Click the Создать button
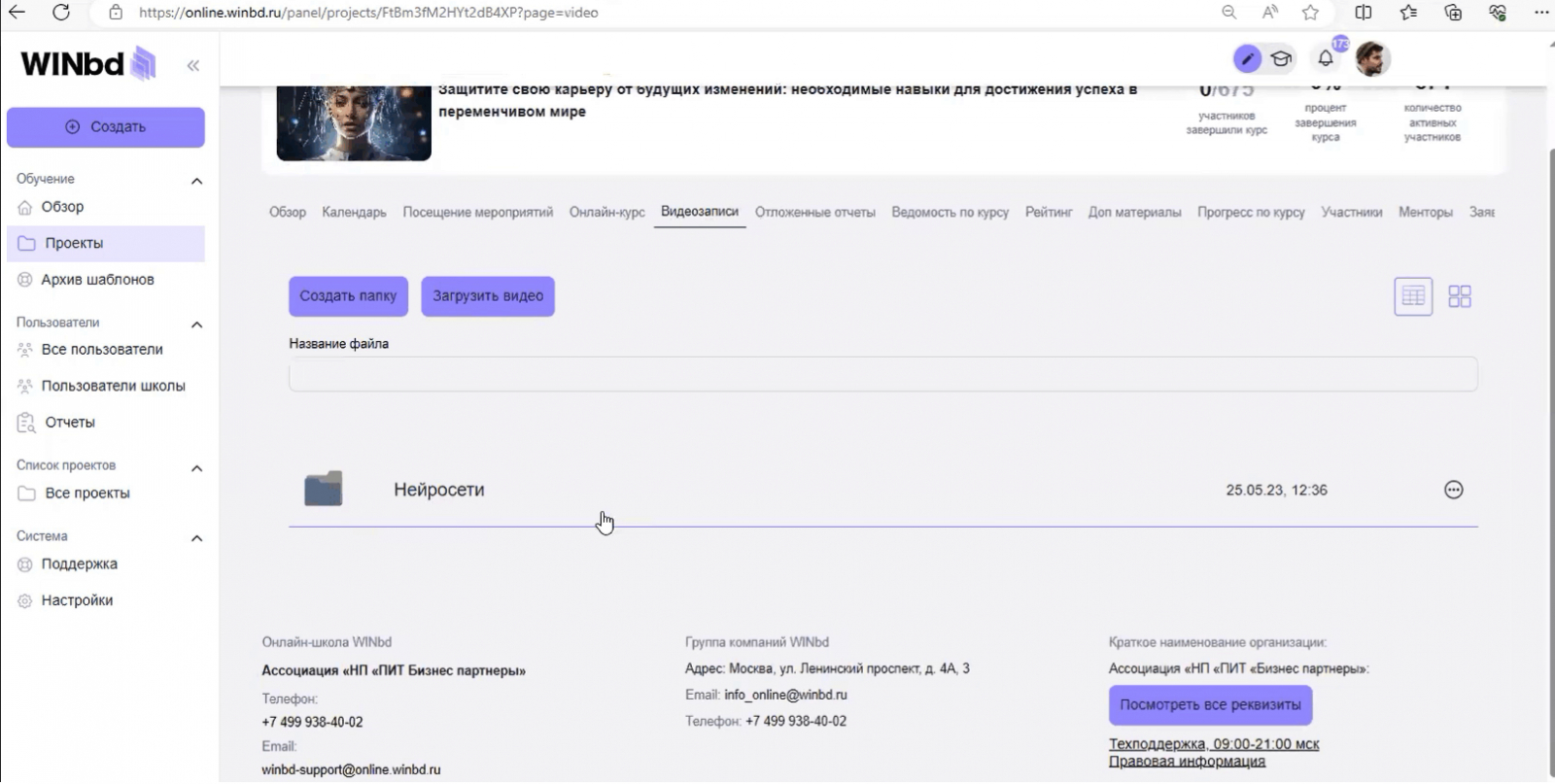1555x784 pixels. pyautogui.click(x=106, y=127)
